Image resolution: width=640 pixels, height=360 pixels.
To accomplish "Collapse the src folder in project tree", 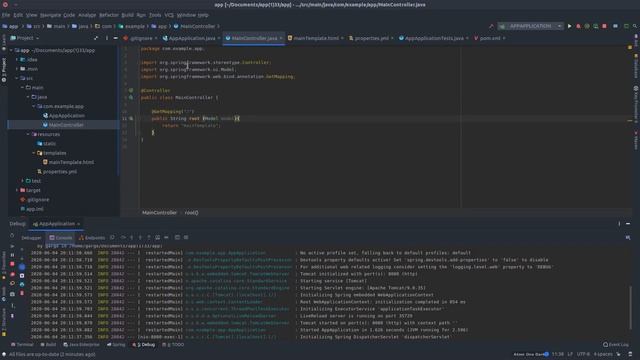I will (17, 78).
